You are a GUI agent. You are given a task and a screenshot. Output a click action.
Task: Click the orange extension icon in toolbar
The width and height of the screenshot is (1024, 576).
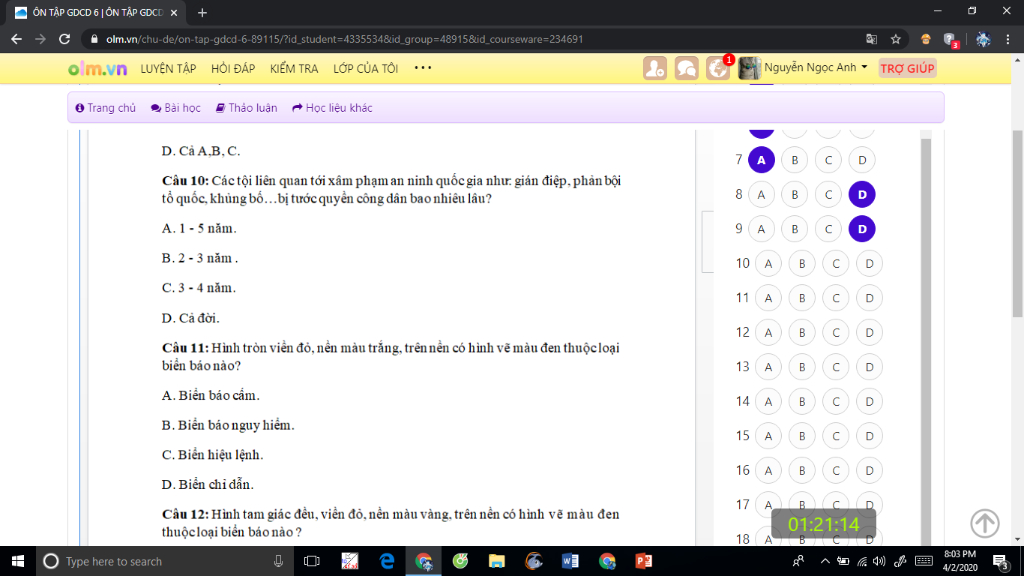[925, 39]
